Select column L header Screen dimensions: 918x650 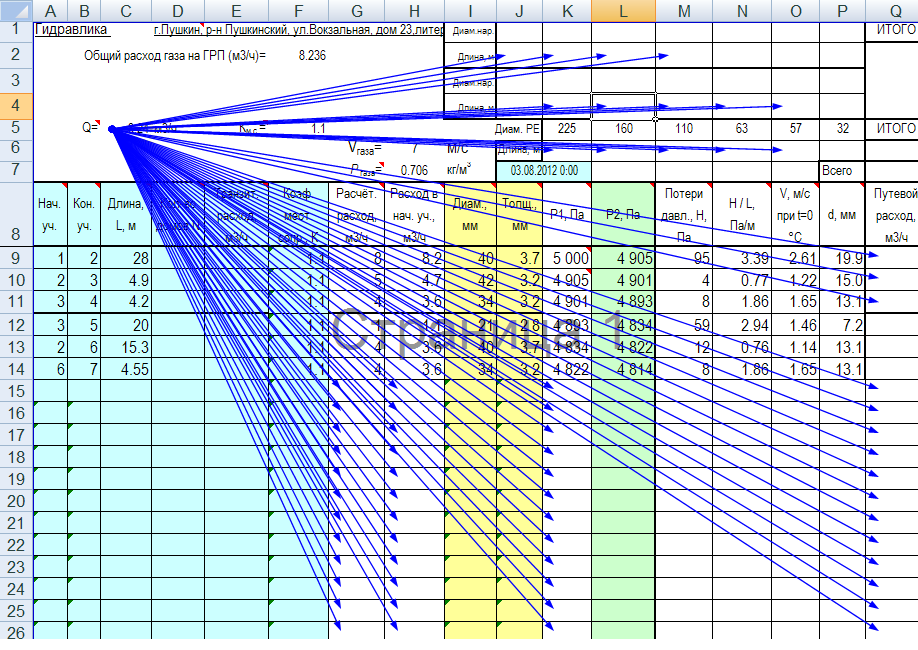pos(623,9)
